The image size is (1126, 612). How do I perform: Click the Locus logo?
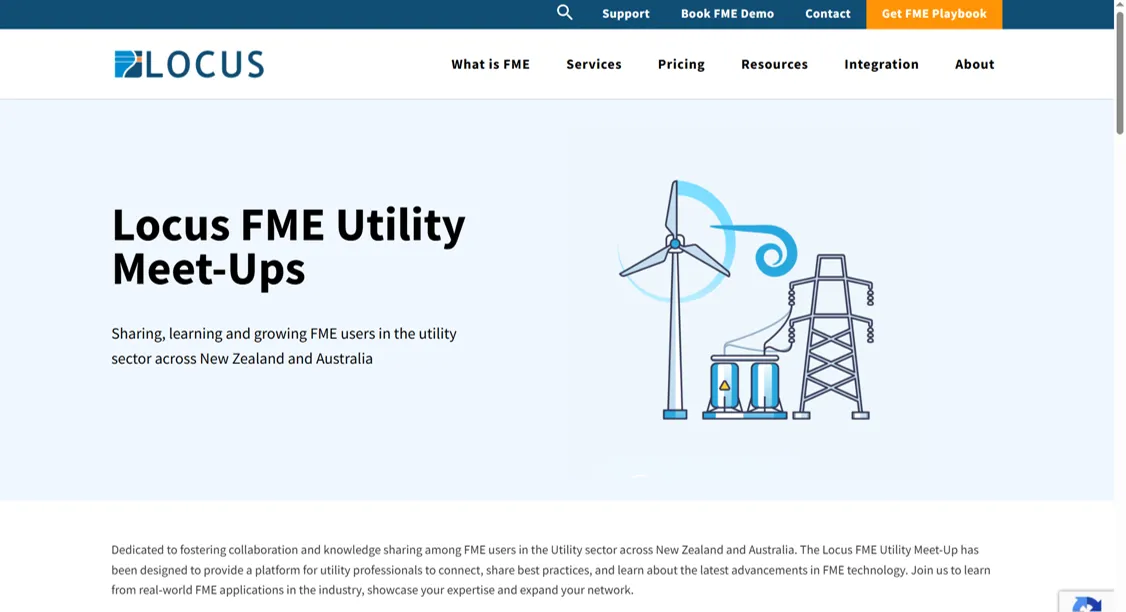pos(189,64)
